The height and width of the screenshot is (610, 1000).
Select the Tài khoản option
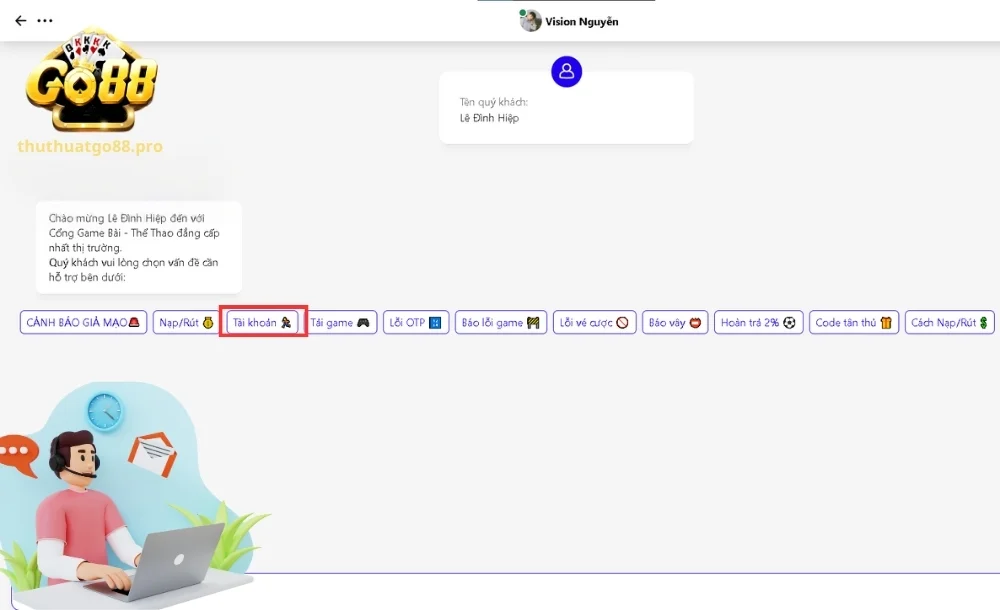pos(263,323)
